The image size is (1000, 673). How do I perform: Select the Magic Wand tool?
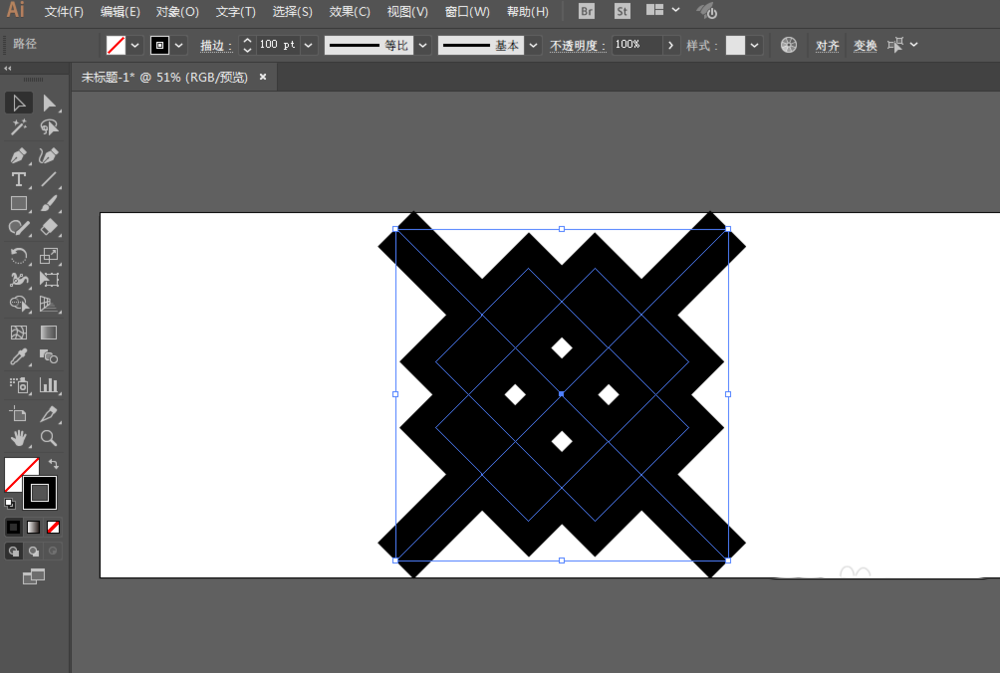(x=18, y=128)
